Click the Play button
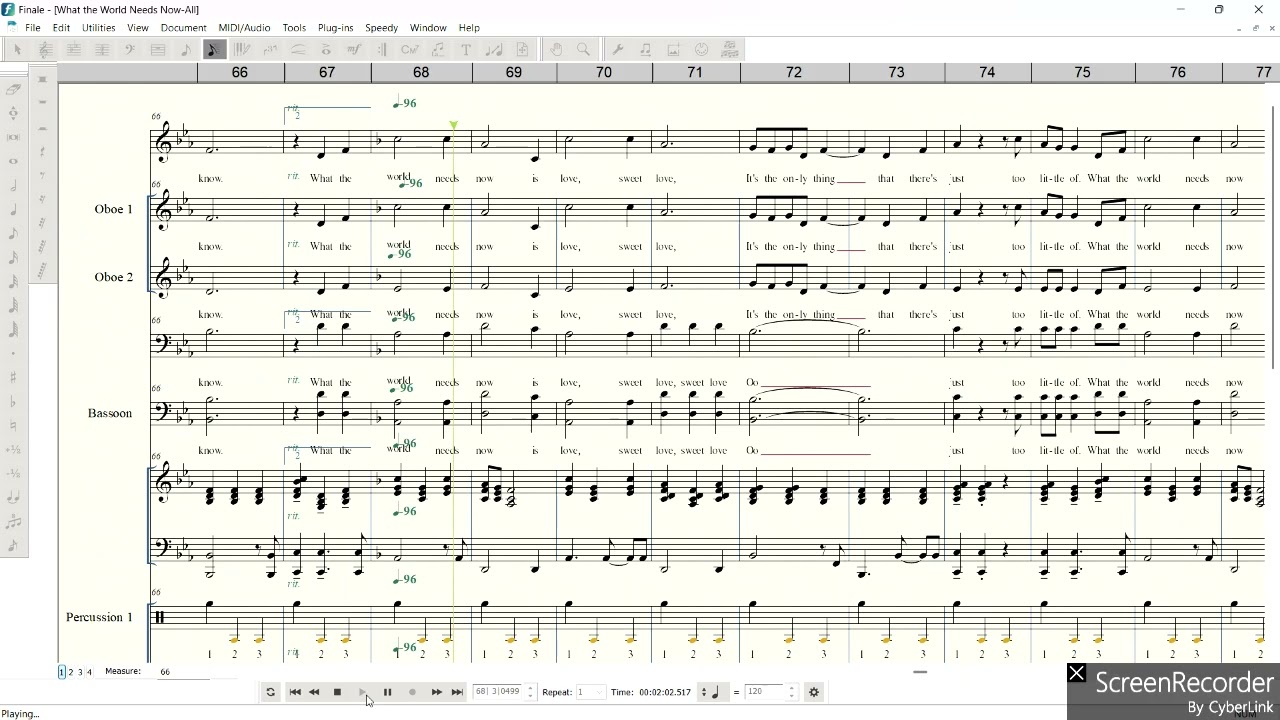 pos(363,692)
